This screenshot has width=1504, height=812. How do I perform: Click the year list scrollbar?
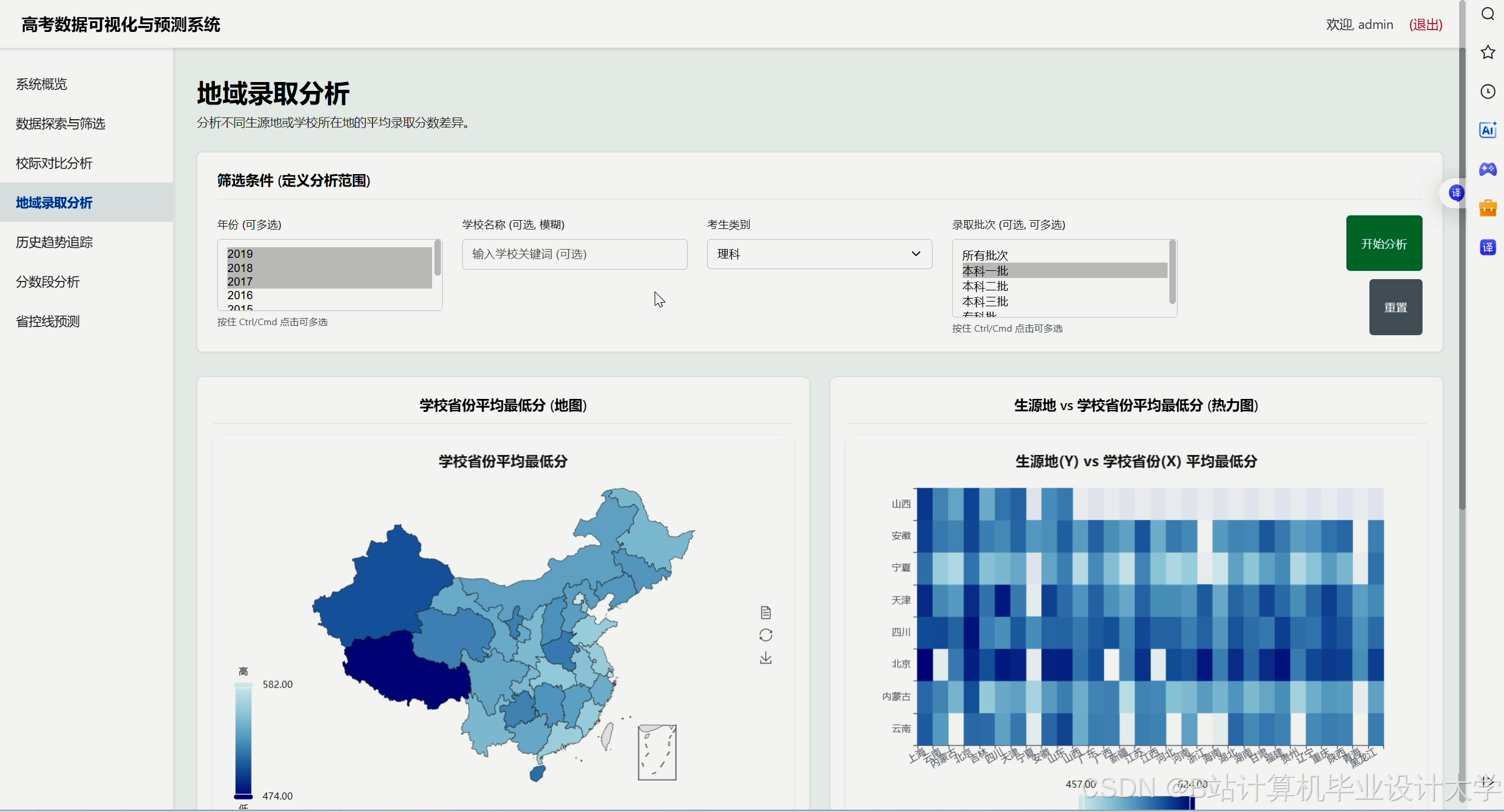tap(437, 258)
